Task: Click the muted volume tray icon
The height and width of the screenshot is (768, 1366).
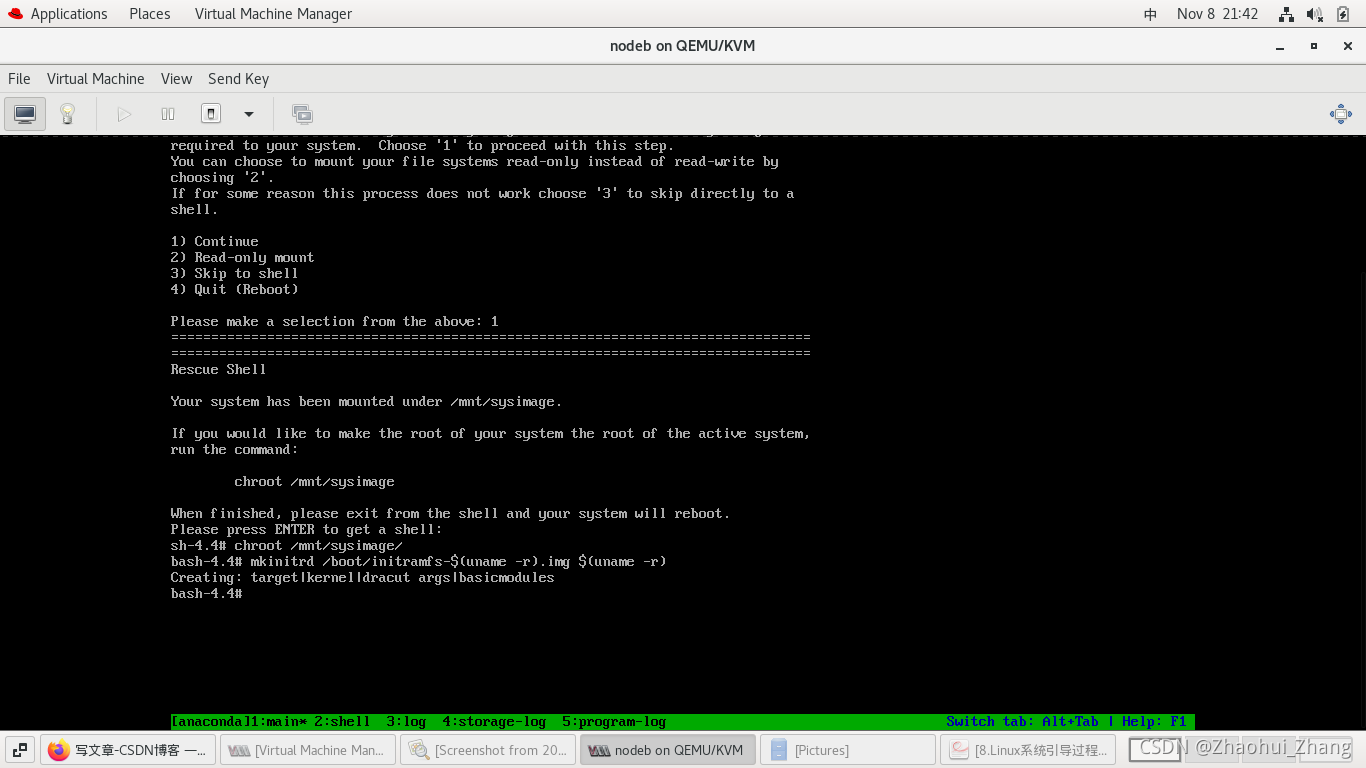Action: (x=1314, y=13)
